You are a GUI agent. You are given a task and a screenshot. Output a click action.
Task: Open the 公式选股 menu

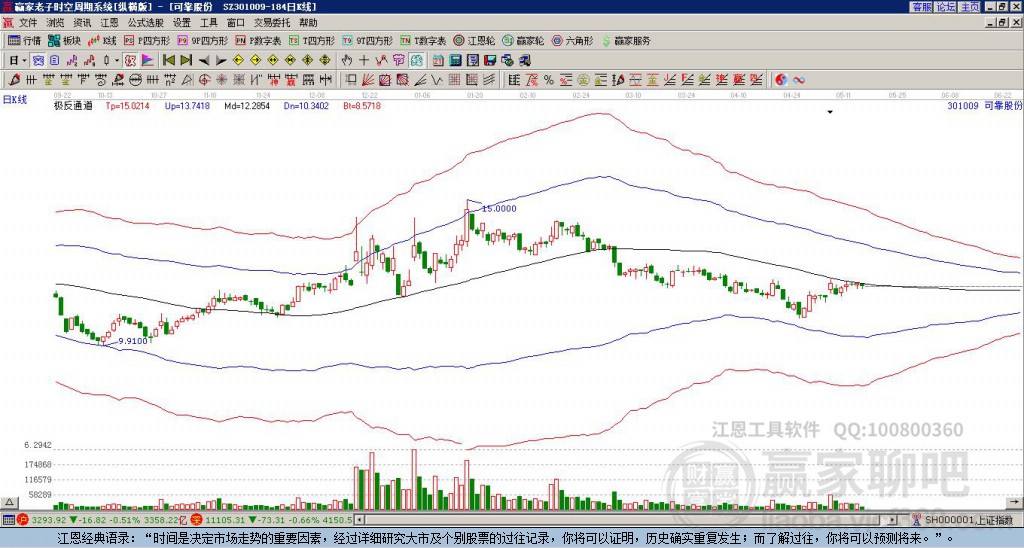[x=146, y=23]
